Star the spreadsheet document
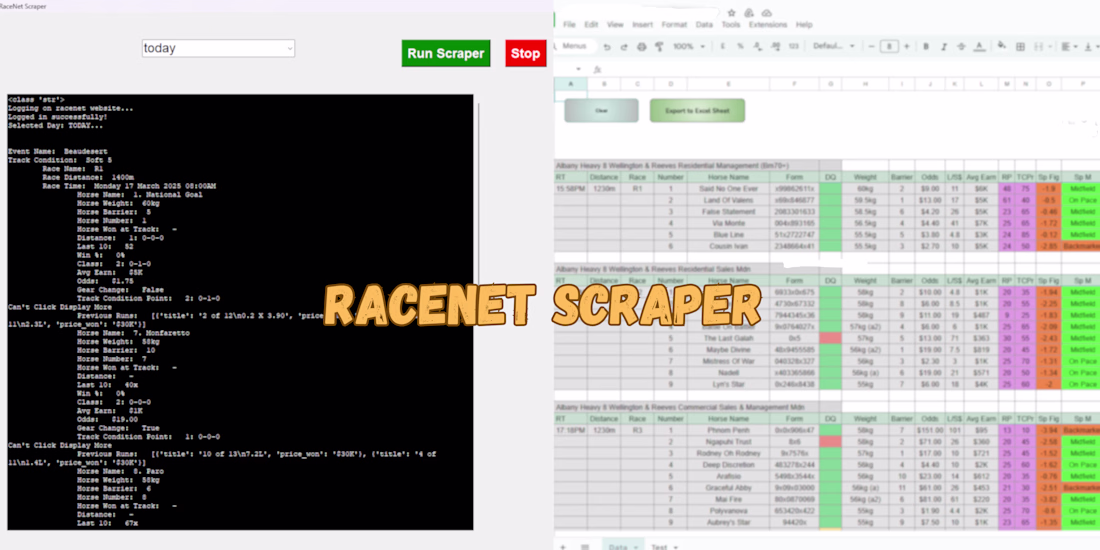The height and width of the screenshot is (550, 1100). point(732,13)
